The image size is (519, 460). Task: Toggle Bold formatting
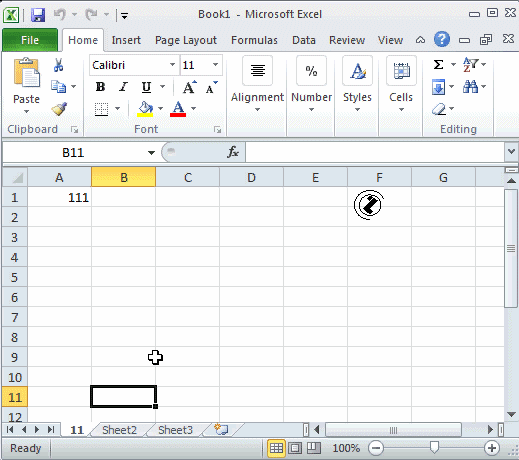click(x=100, y=87)
